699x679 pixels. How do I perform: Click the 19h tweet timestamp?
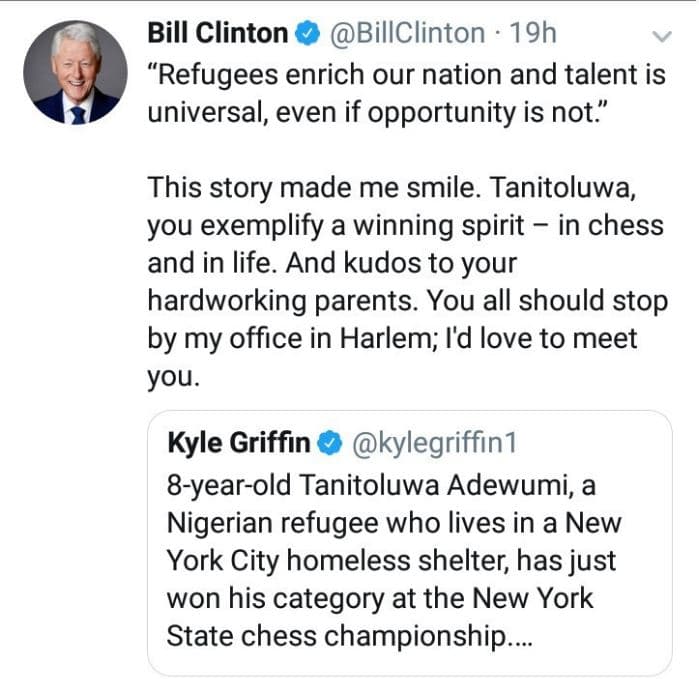[533, 33]
